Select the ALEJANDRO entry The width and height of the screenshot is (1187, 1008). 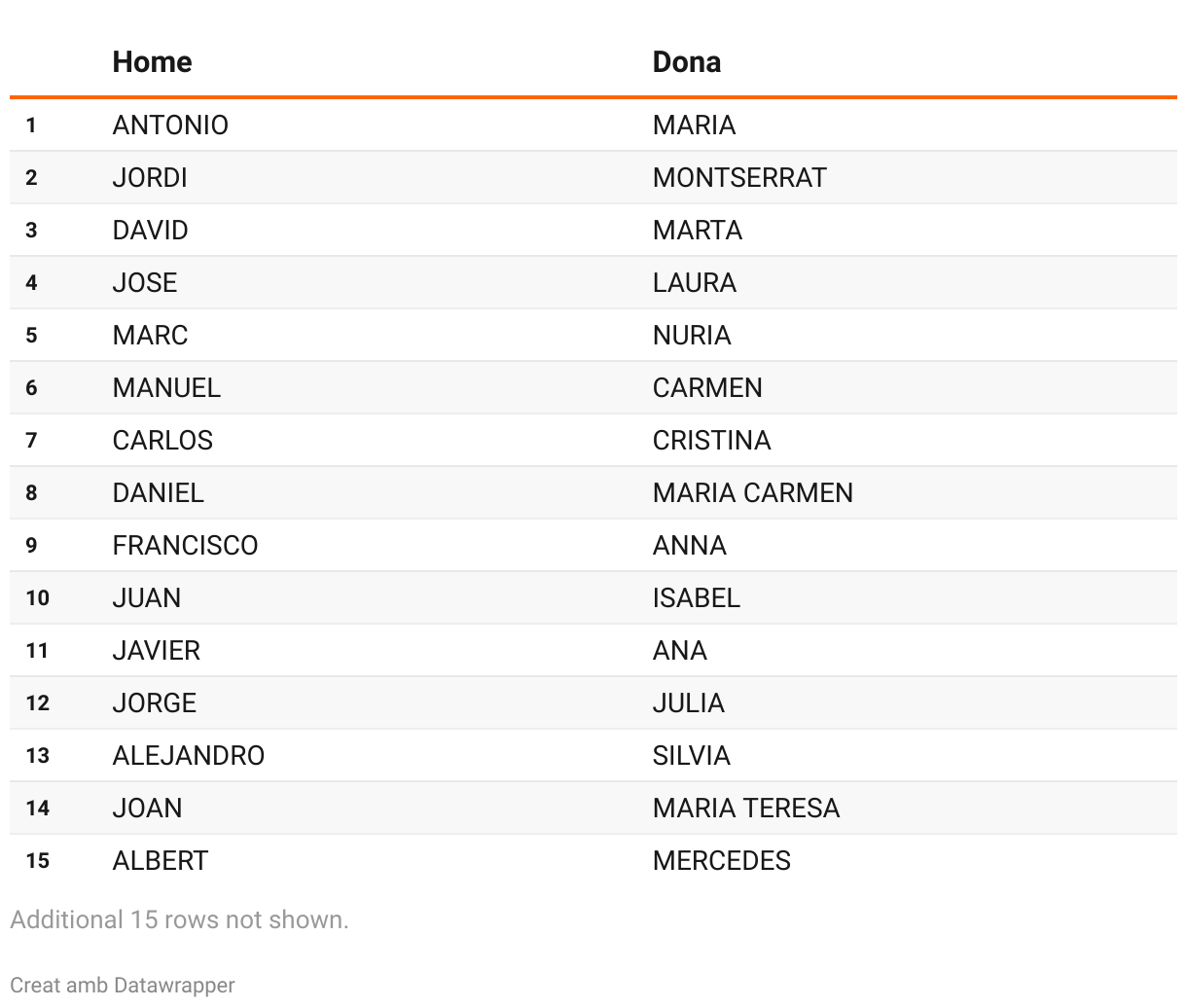189,756
